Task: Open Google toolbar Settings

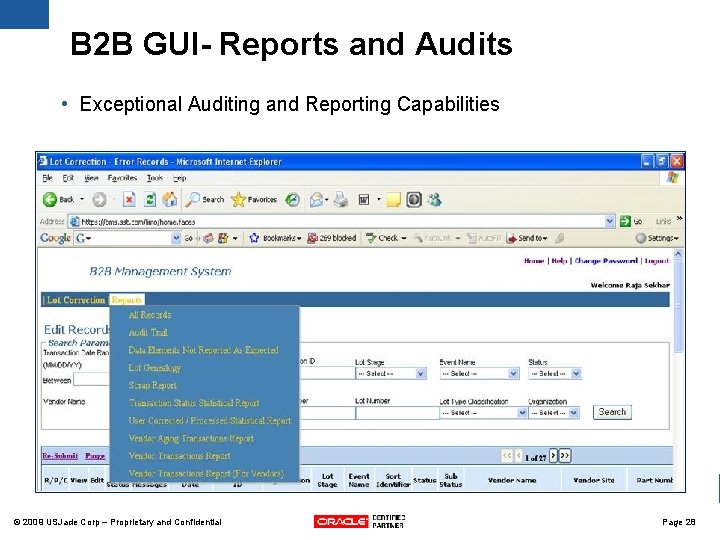Action: pyautogui.click(x=657, y=238)
